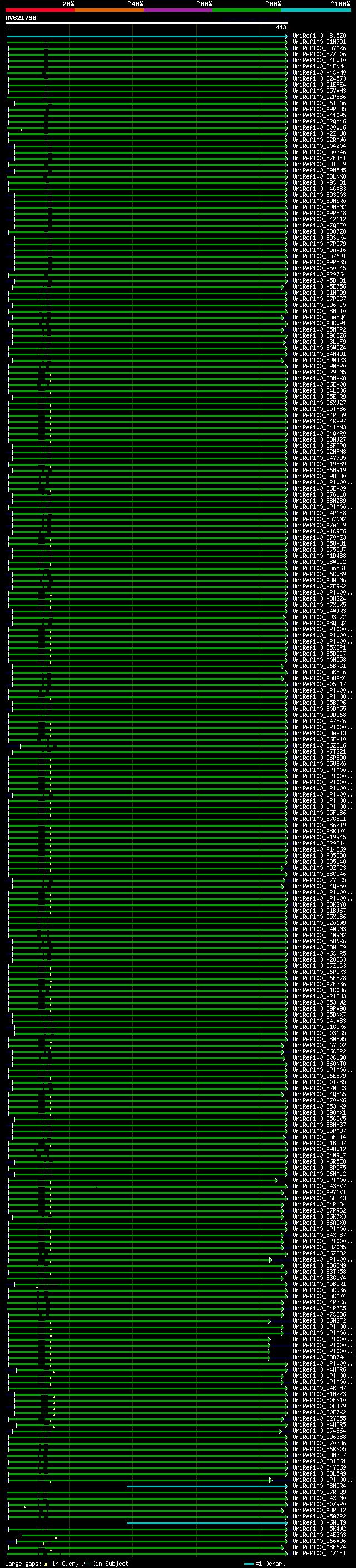Select hit label UniRef100_Q963B8
This screenshot has width=356, height=1568.
coord(319,1437)
